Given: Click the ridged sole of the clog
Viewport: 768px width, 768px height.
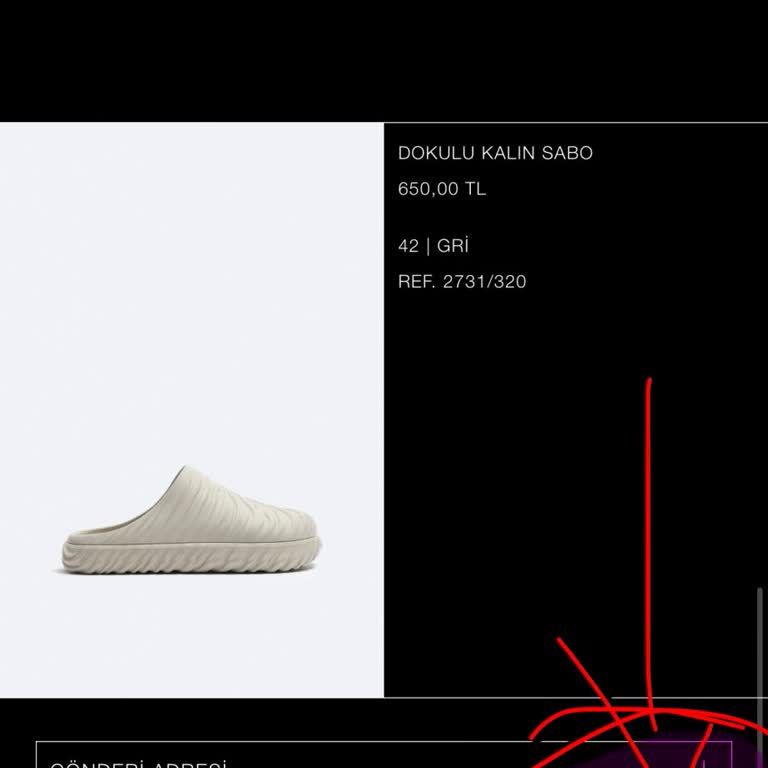Looking at the screenshot, I should pos(191,556).
